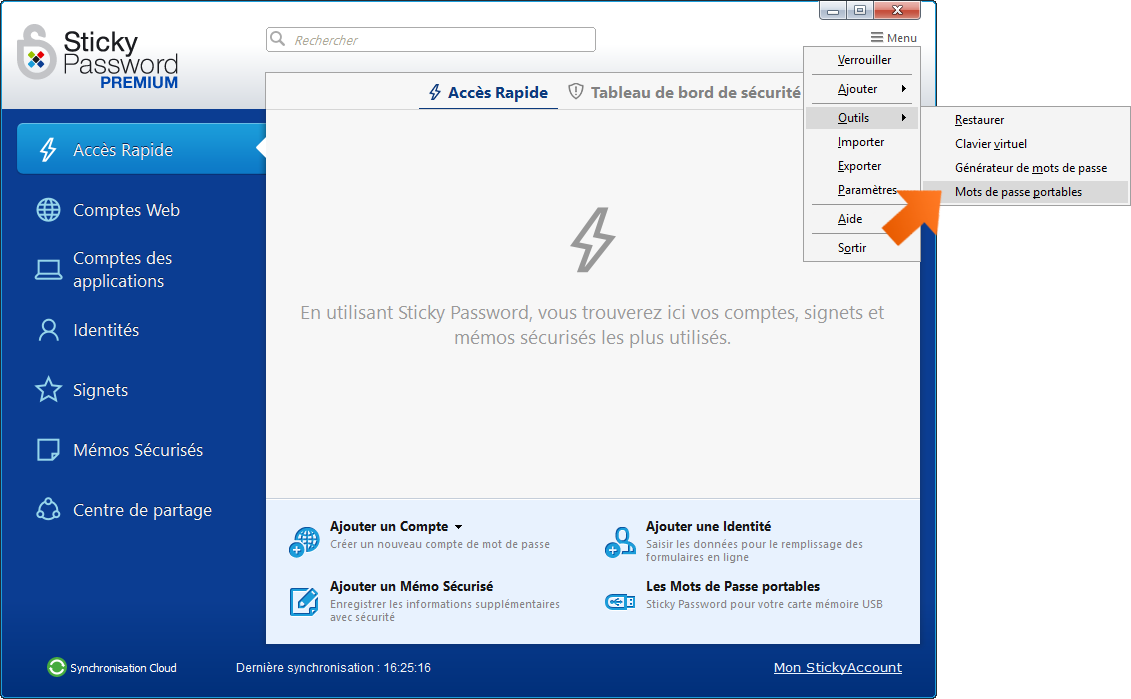Select Mots de passe portables submenu item
Viewport: 1131px width, 699px height.
(x=1025, y=192)
